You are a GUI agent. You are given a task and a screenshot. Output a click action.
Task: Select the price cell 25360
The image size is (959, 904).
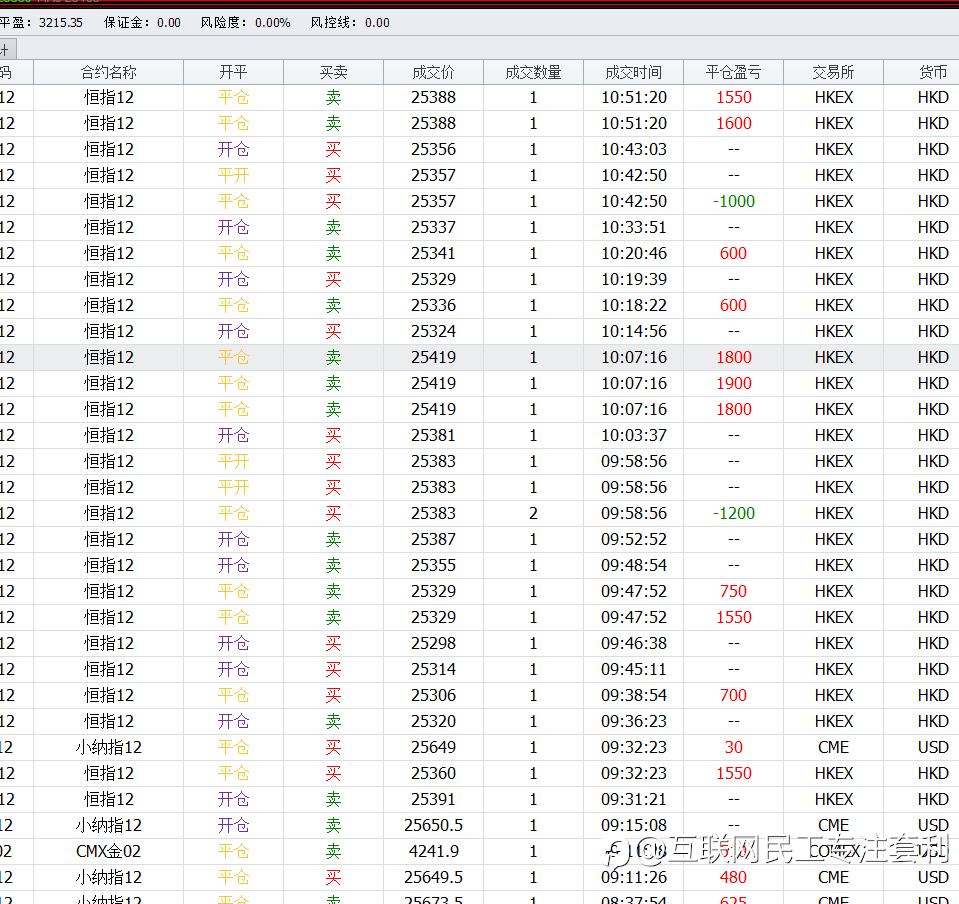[434, 773]
